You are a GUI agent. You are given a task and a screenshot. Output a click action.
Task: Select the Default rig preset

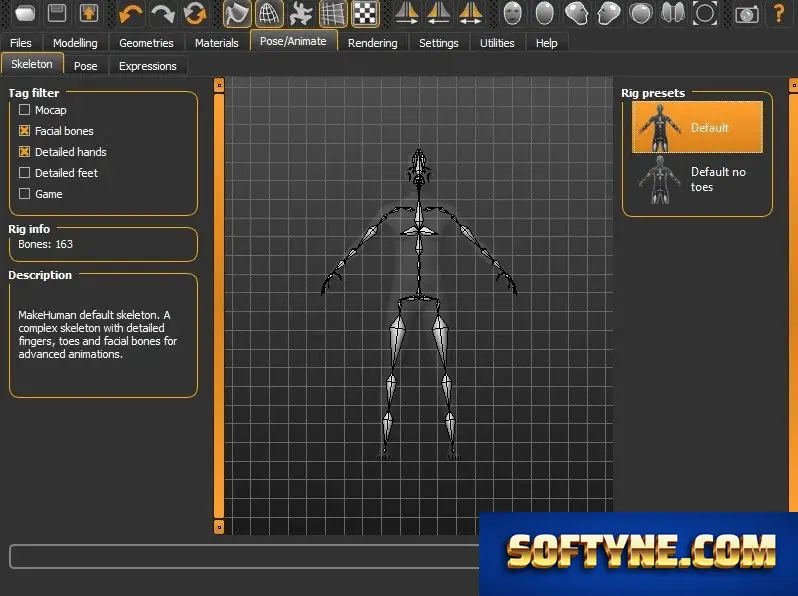pyautogui.click(x=697, y=127)
